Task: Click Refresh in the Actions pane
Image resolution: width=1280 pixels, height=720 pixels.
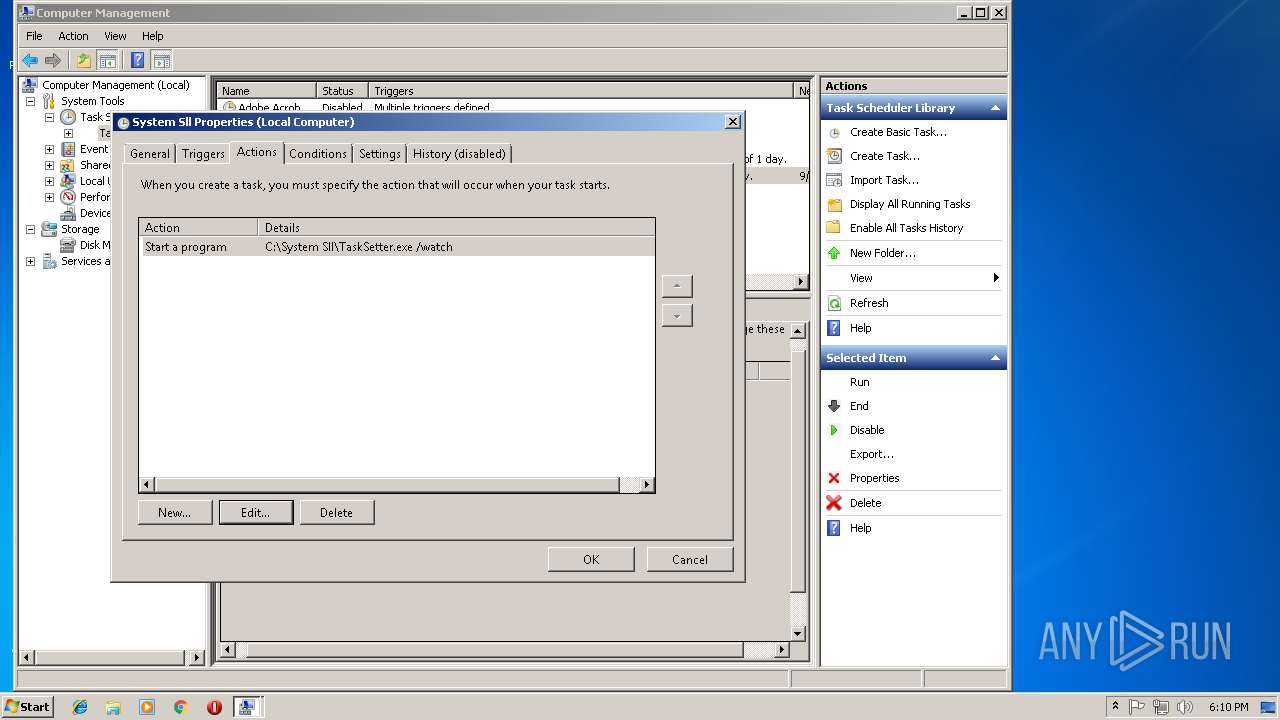Action: (869, 303)
